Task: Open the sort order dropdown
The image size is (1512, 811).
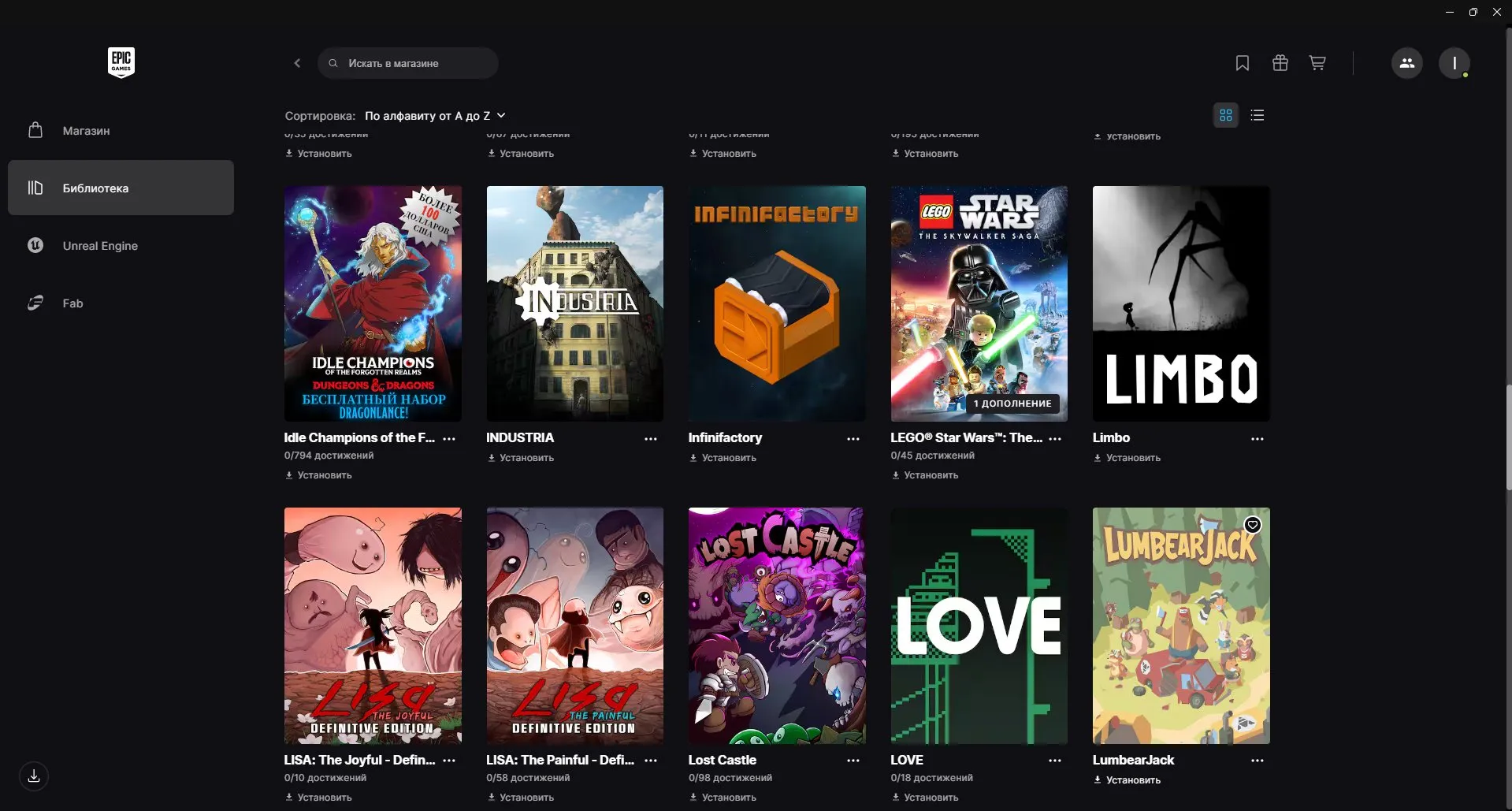Action: (x=435, y=116)
